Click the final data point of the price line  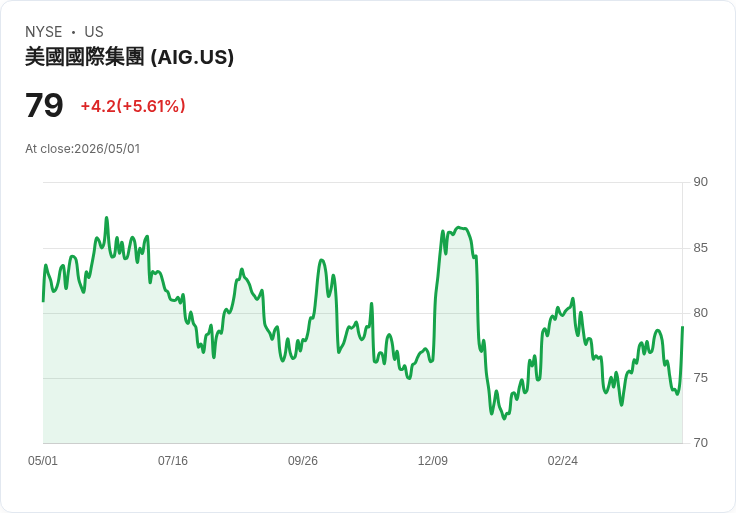(x=682, y=327)
